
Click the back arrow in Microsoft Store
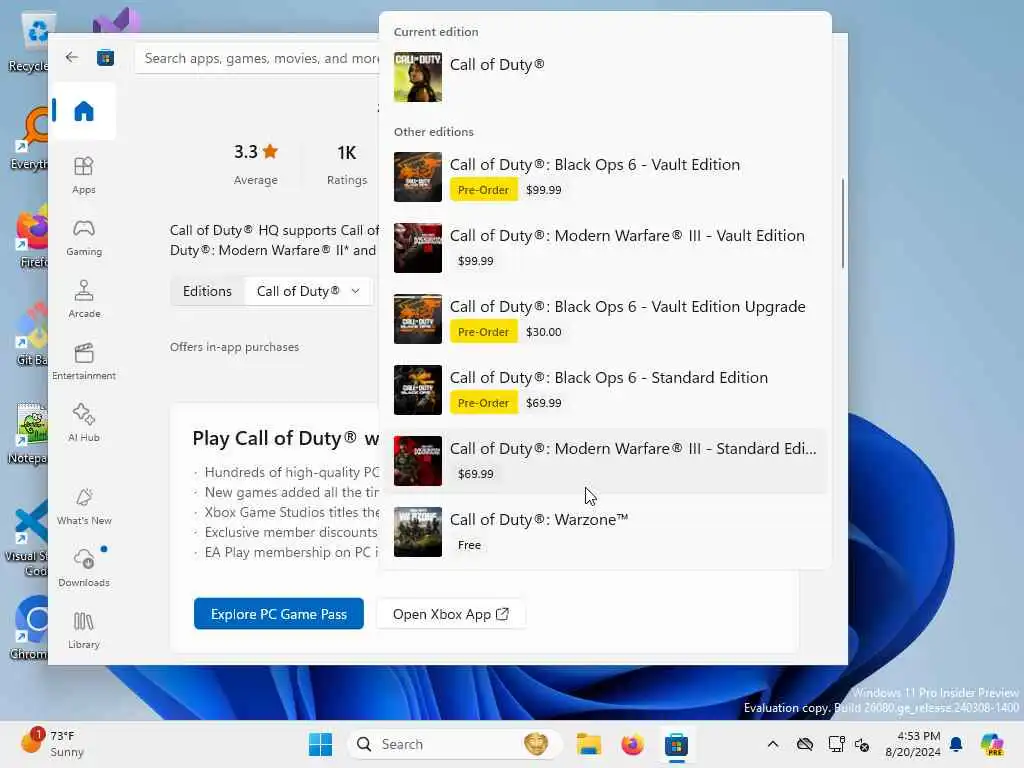(72, 57)
